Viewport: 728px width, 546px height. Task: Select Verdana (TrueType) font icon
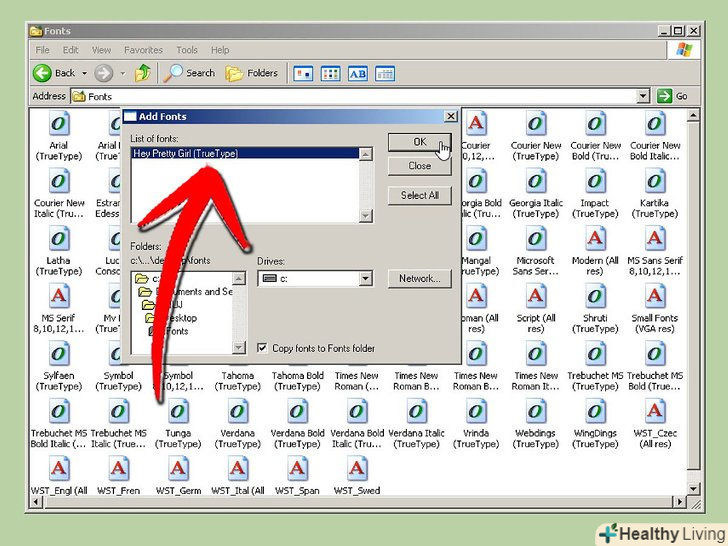(238, 411)
